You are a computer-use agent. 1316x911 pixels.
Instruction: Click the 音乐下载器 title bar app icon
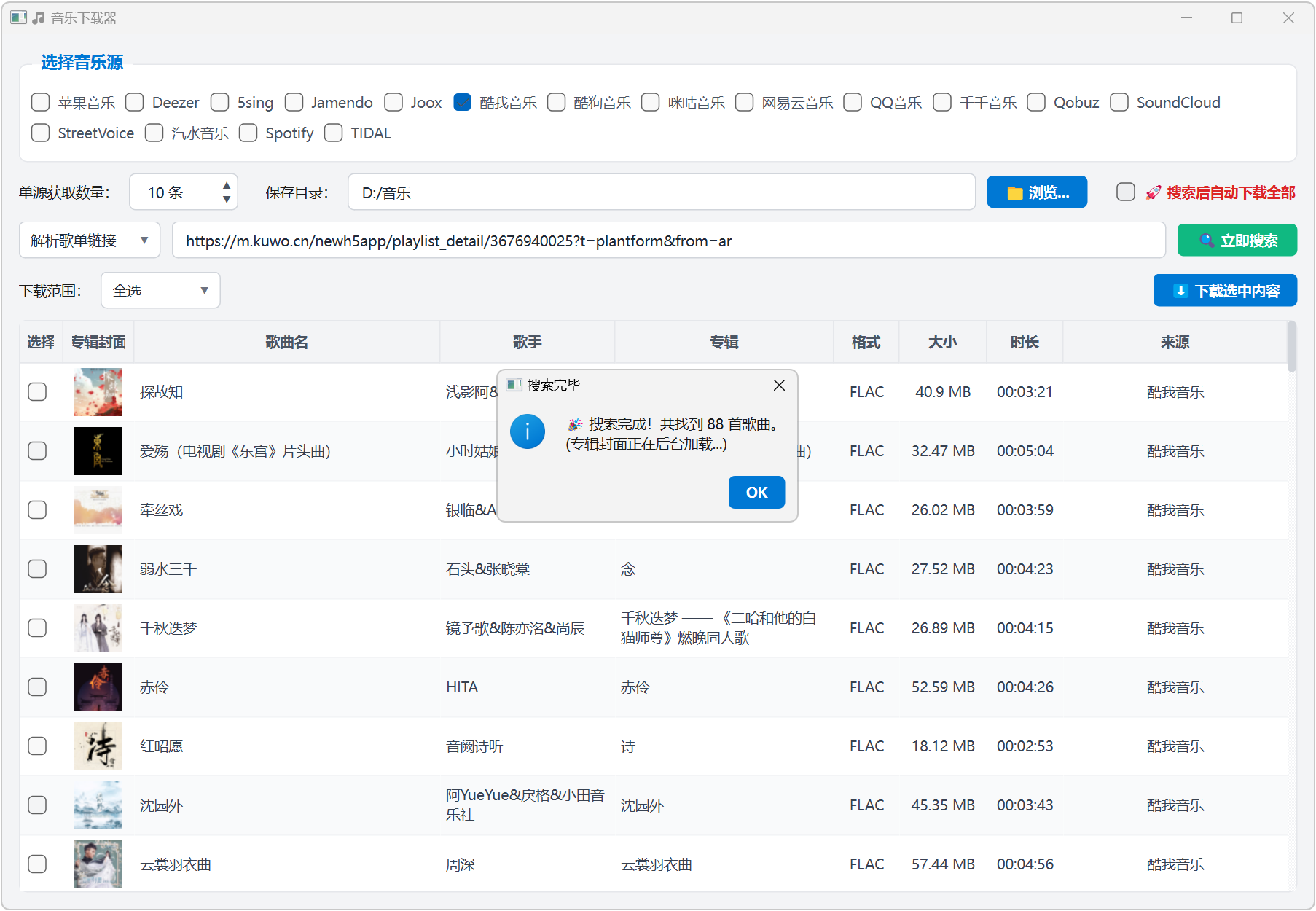(19, 17)
